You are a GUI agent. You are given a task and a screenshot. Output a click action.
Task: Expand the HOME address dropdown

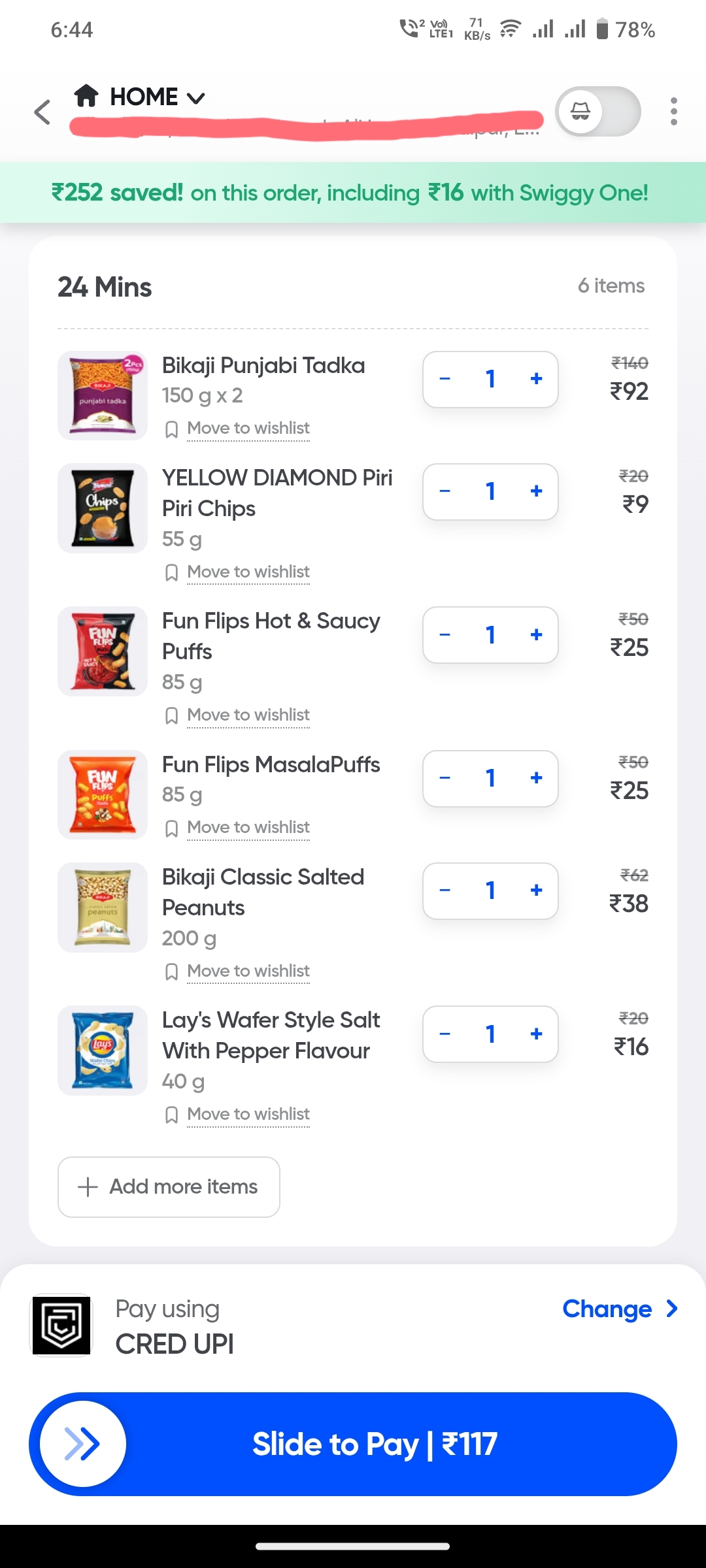[195, 98]
